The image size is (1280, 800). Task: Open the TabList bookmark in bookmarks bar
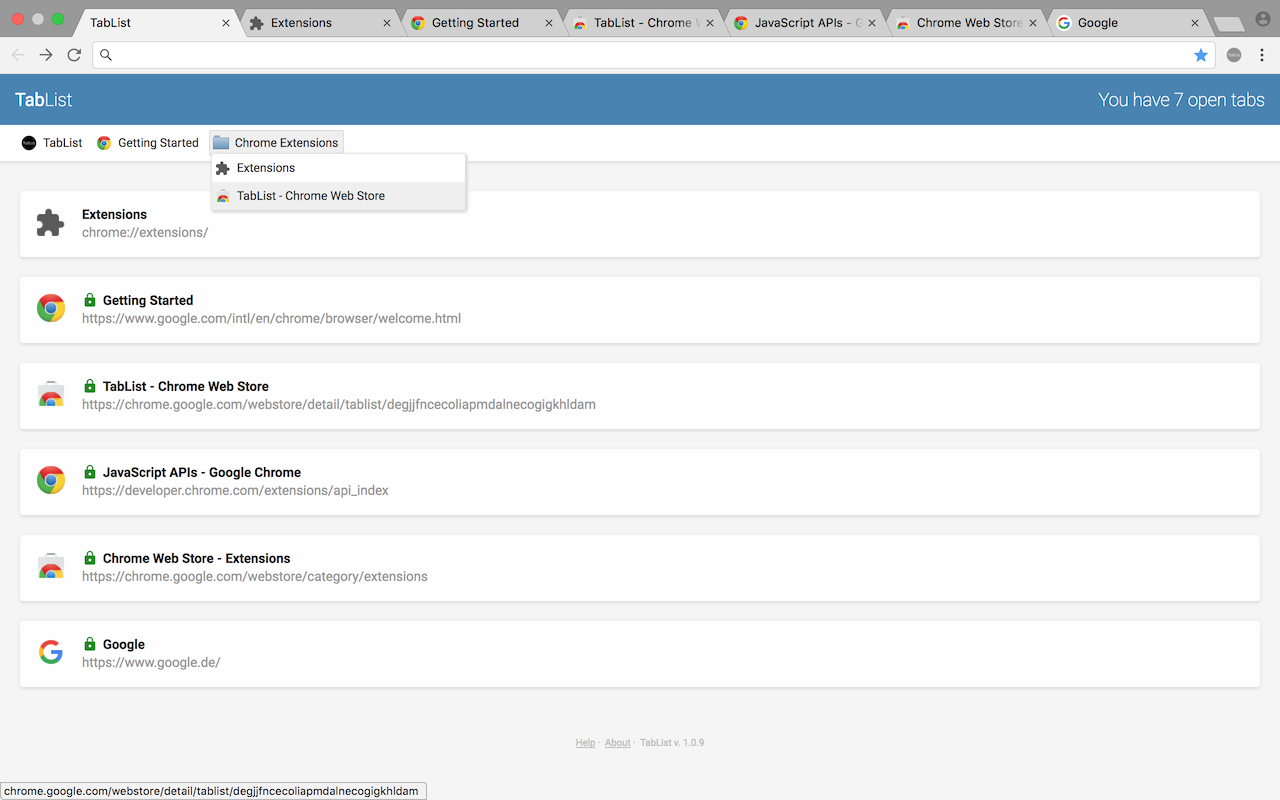point(52,143)
